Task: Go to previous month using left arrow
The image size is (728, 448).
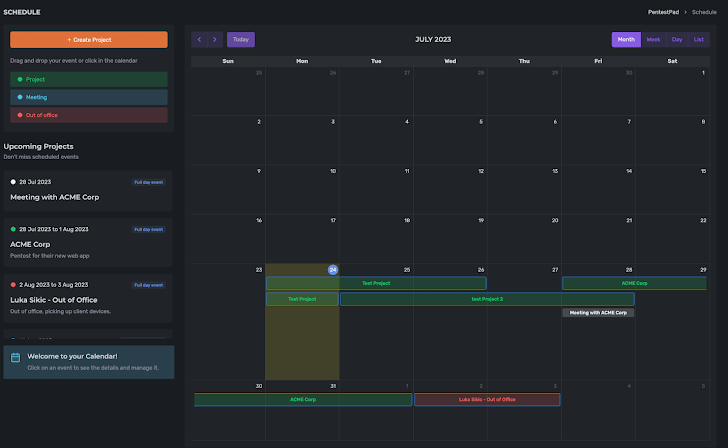Action: 199,40
